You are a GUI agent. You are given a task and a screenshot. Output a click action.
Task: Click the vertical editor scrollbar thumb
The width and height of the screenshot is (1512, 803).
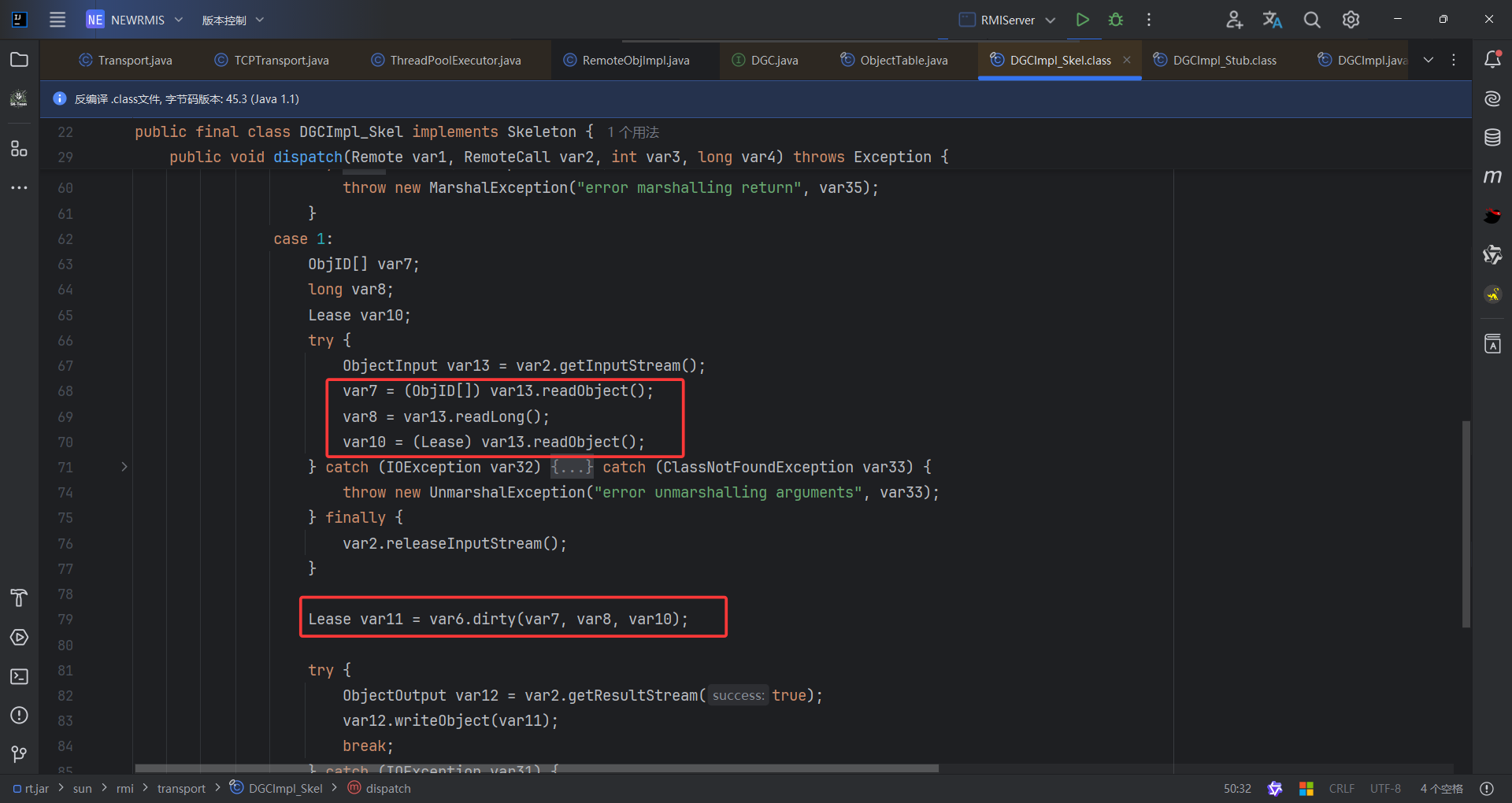1466,524
